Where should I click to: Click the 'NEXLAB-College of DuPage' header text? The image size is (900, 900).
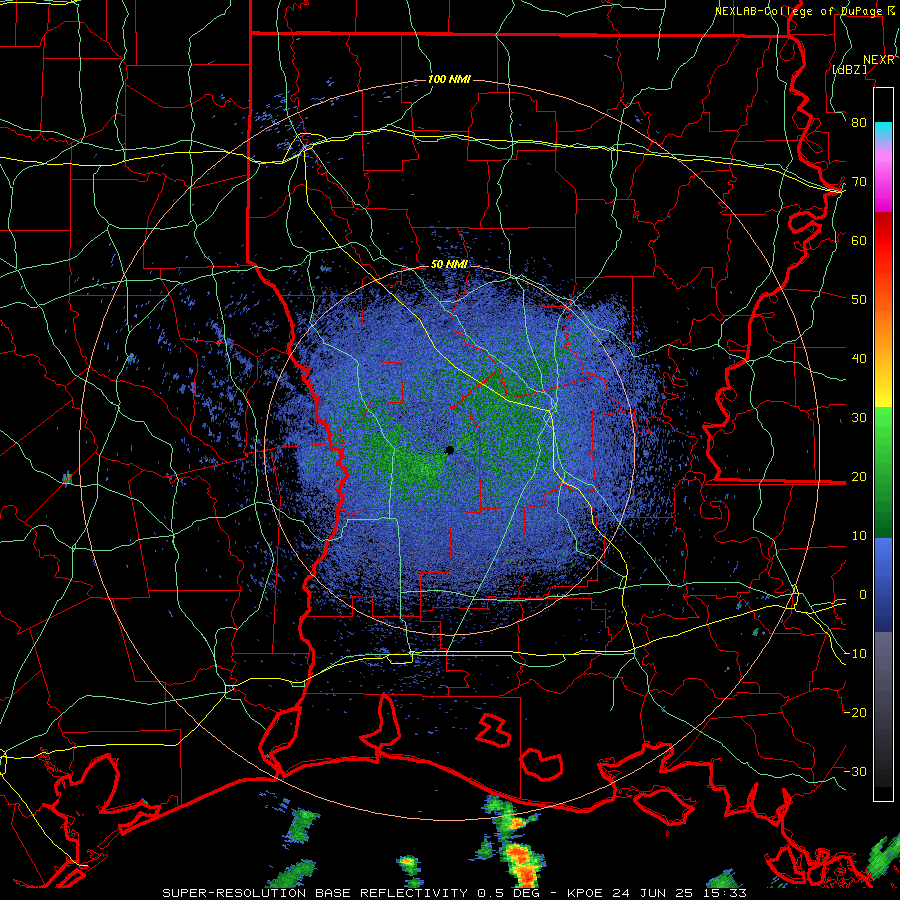pos(798,11)
